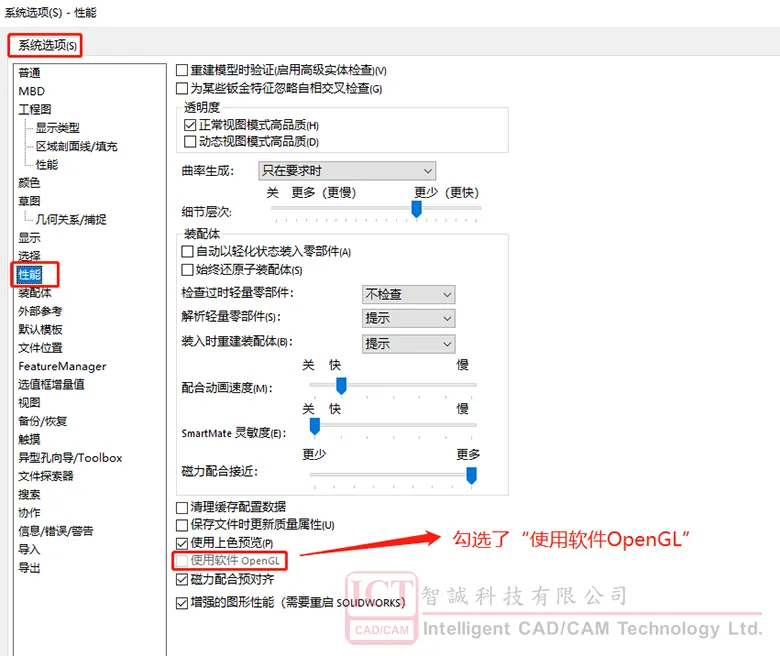Click the 磁力配合接近 slider handle
780x656 pixels.
tap(472, 475)
